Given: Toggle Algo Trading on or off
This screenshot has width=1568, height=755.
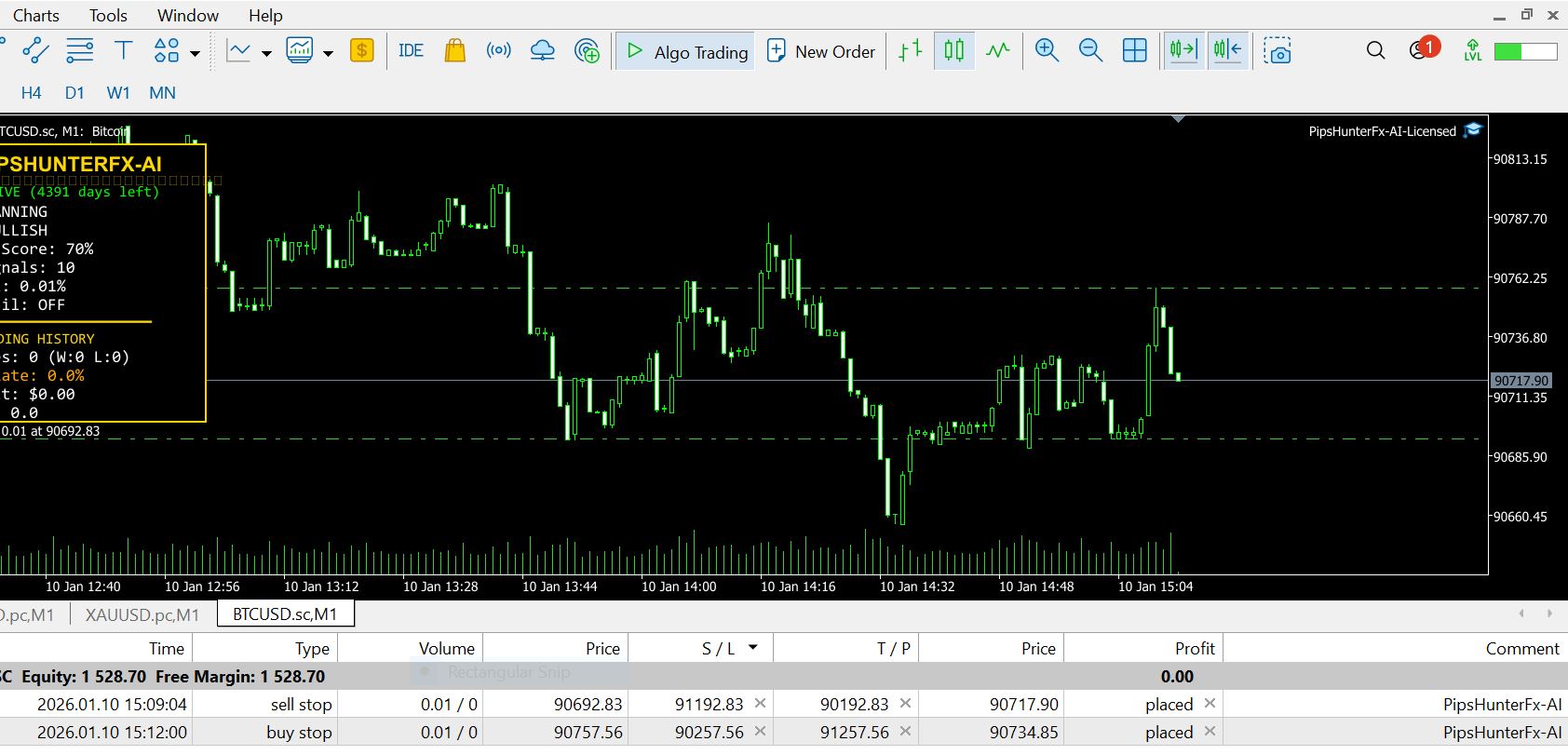Looking at the screenshot, I should (x=686, y=51).
